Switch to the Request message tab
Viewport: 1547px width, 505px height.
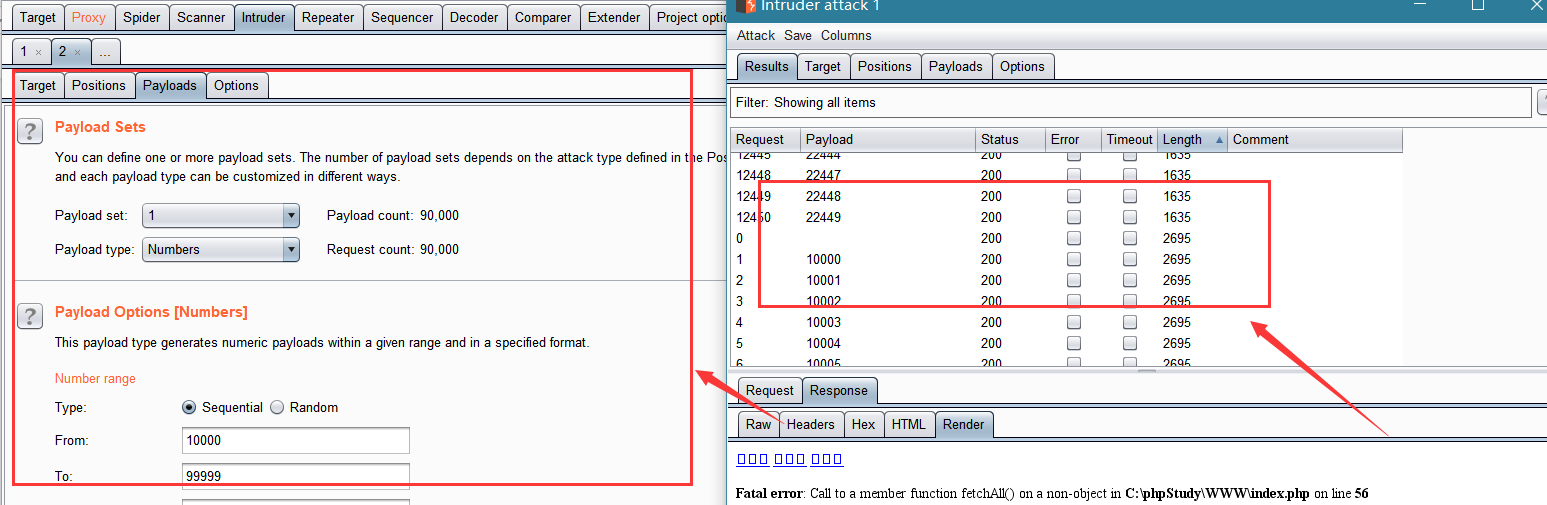coord(770,390)
